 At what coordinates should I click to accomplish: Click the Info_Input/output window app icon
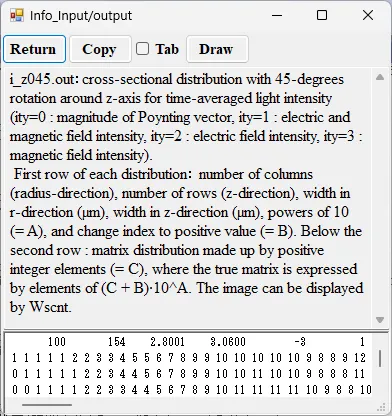point(17,15)
